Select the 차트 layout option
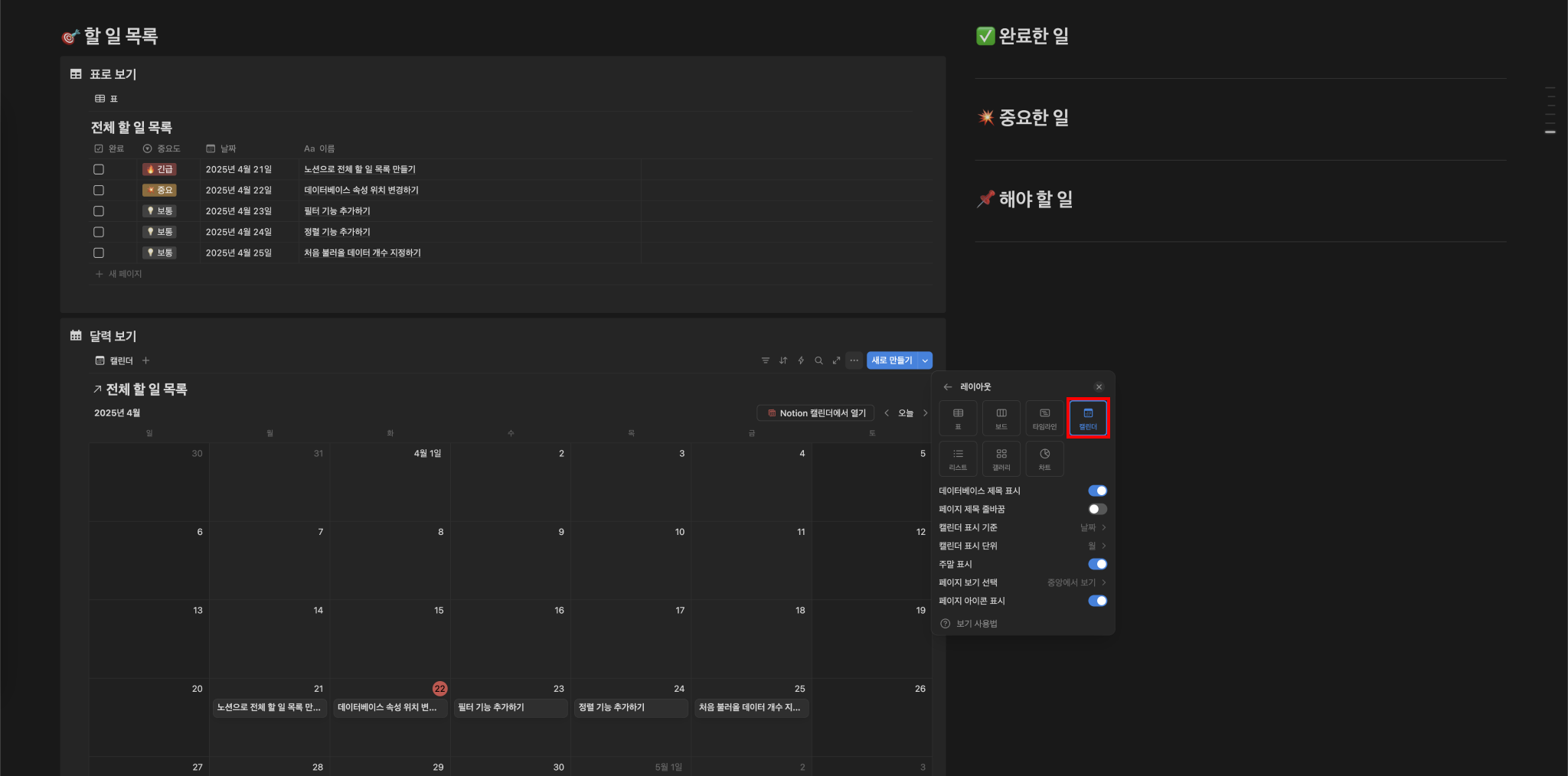 pos(1044,458)
